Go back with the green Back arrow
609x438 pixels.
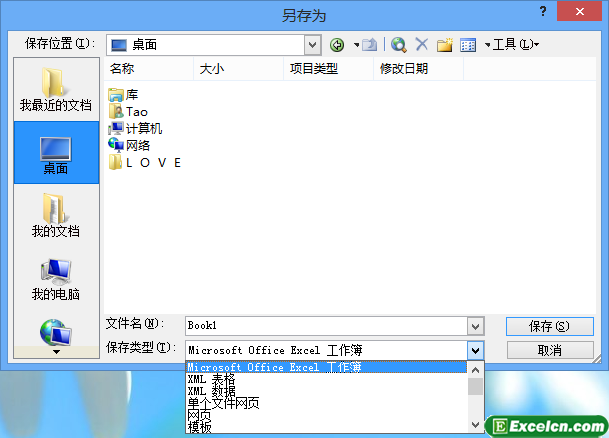pos(337,45)
